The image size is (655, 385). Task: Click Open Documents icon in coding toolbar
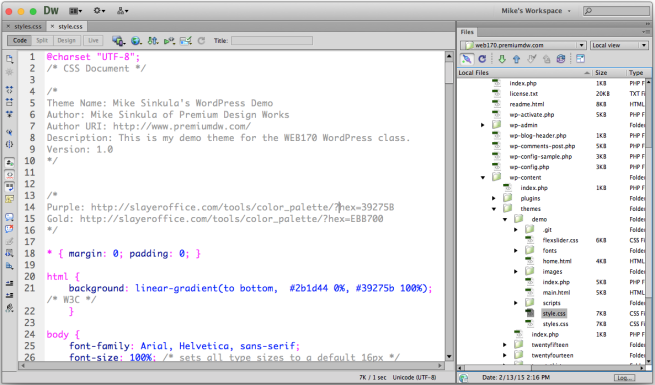tap(9, 59)
